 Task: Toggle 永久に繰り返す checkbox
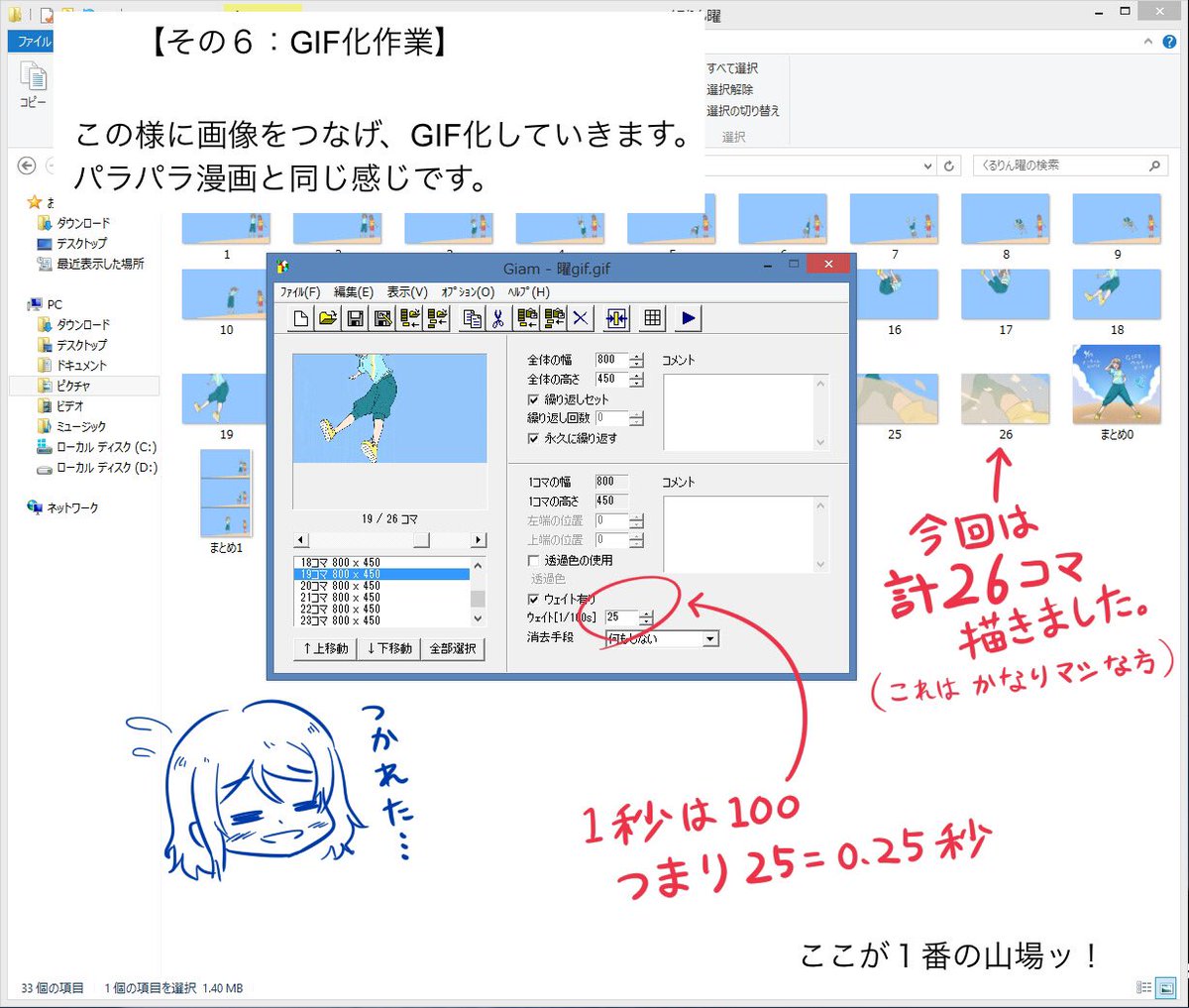point(533,438)
